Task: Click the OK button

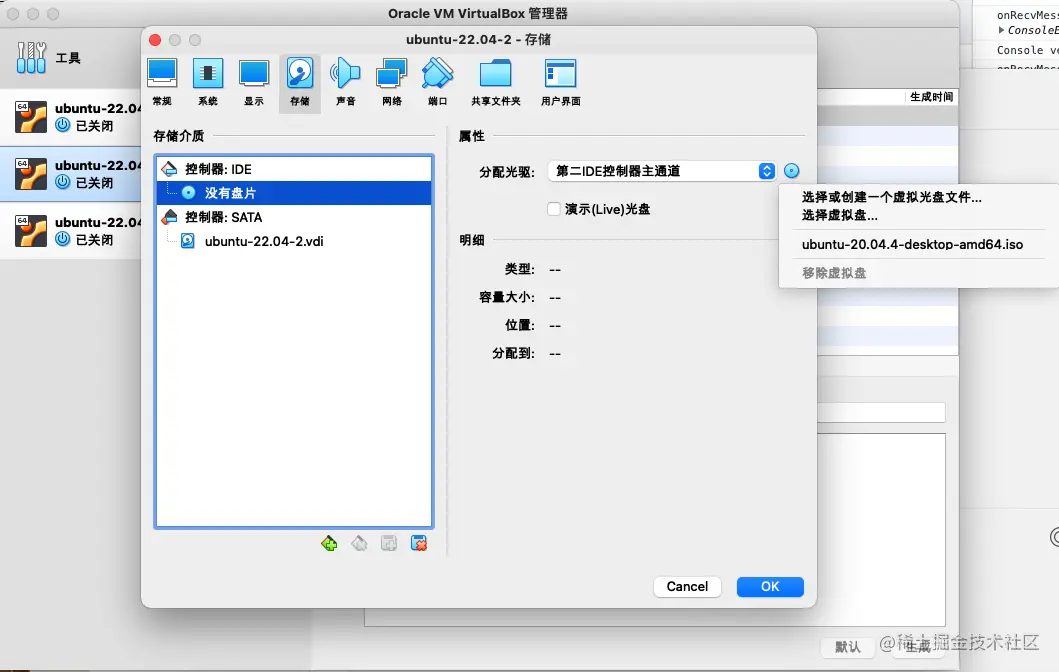Action: (x=770, y=586)
